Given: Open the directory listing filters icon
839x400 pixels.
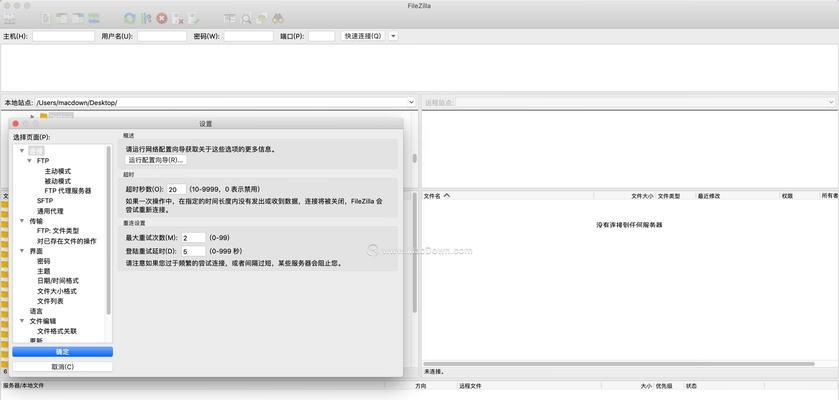Looking at the screenshot, I should click(230, 18).
